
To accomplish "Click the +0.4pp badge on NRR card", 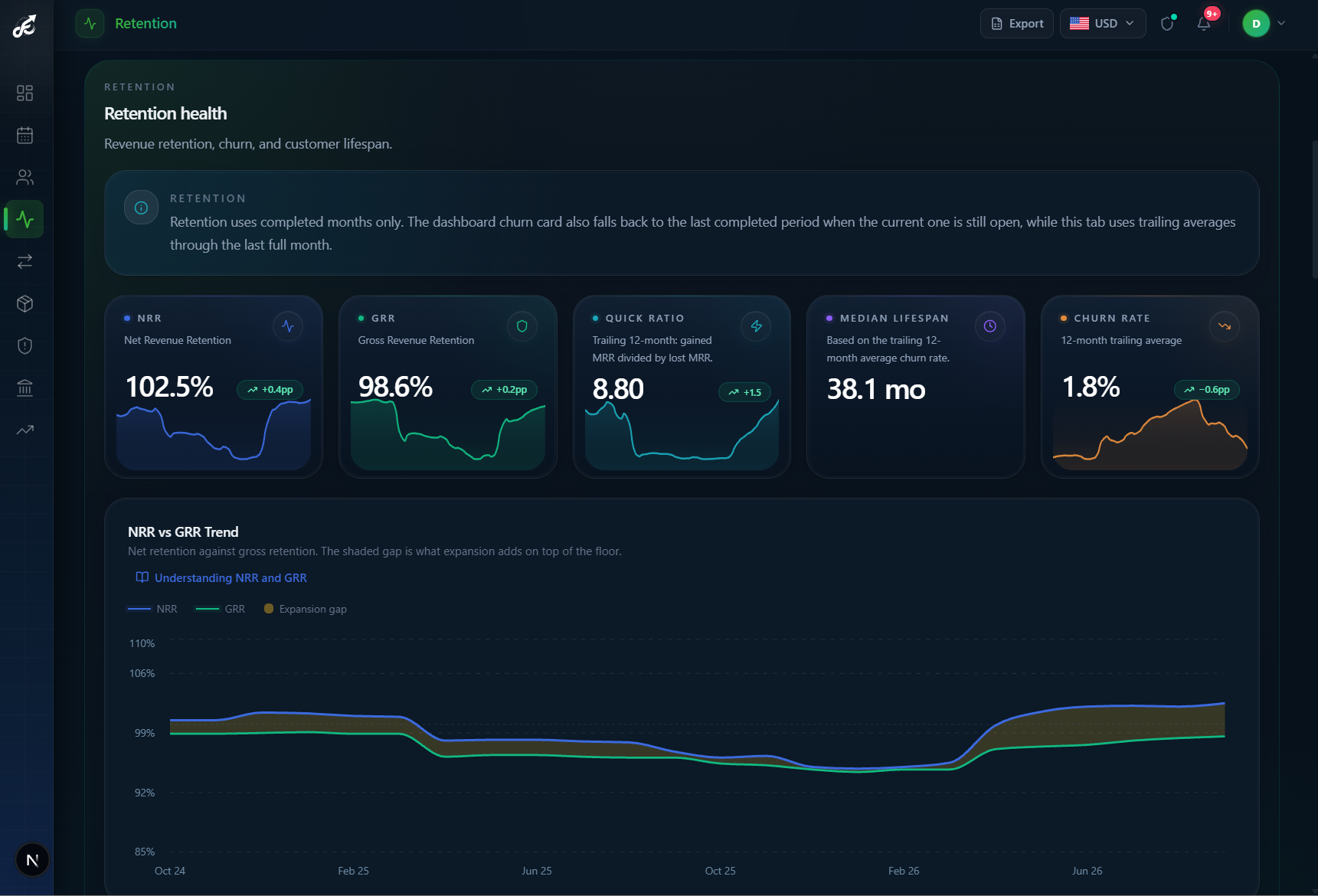I will 270,390.
